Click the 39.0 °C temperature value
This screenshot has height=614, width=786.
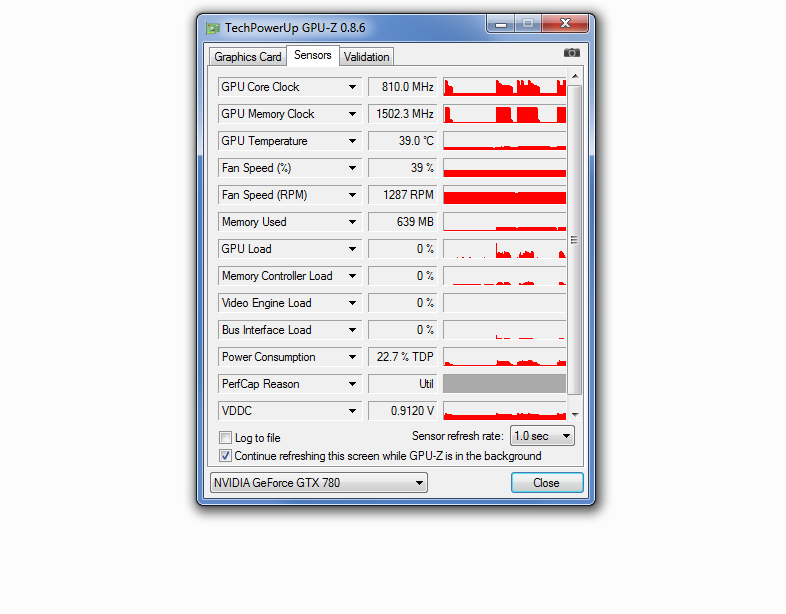(x=403, y=141)
